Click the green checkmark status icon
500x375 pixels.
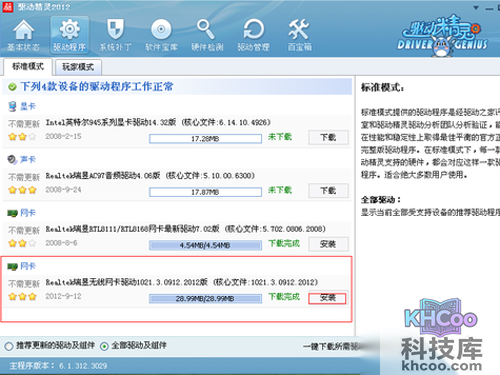click(12, 87)
